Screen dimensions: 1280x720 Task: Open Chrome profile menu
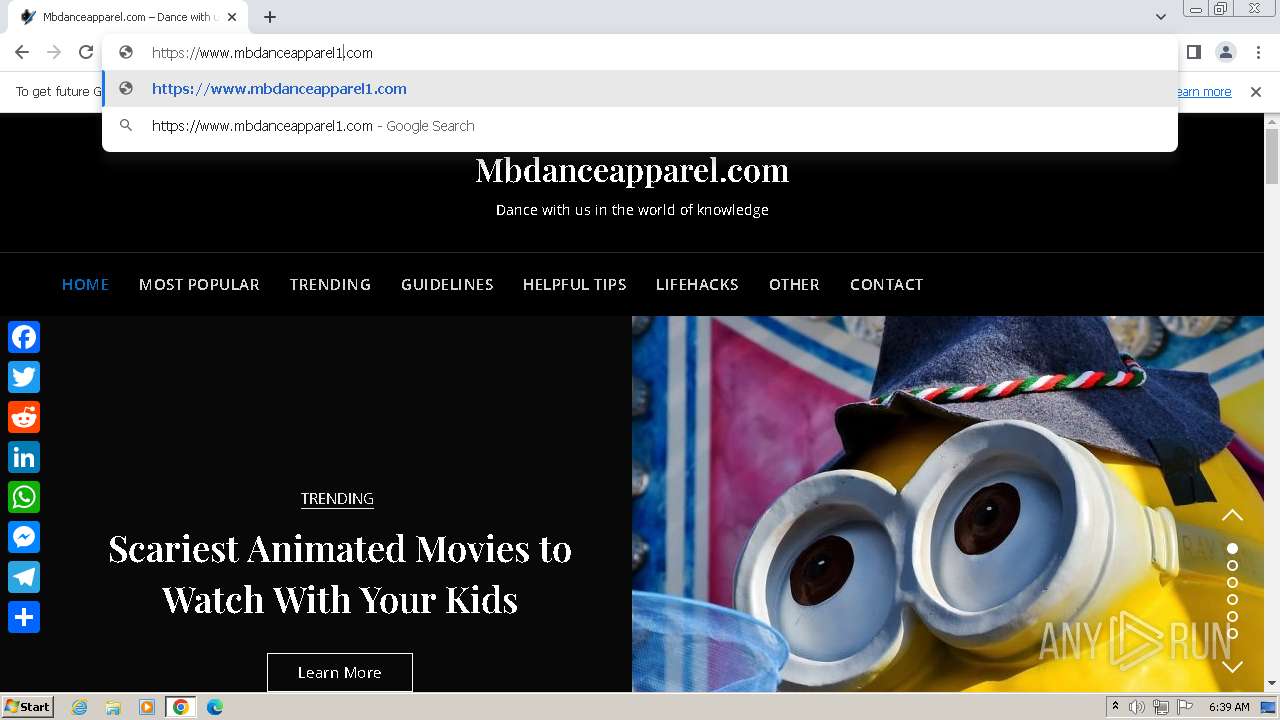(1226, 52)
